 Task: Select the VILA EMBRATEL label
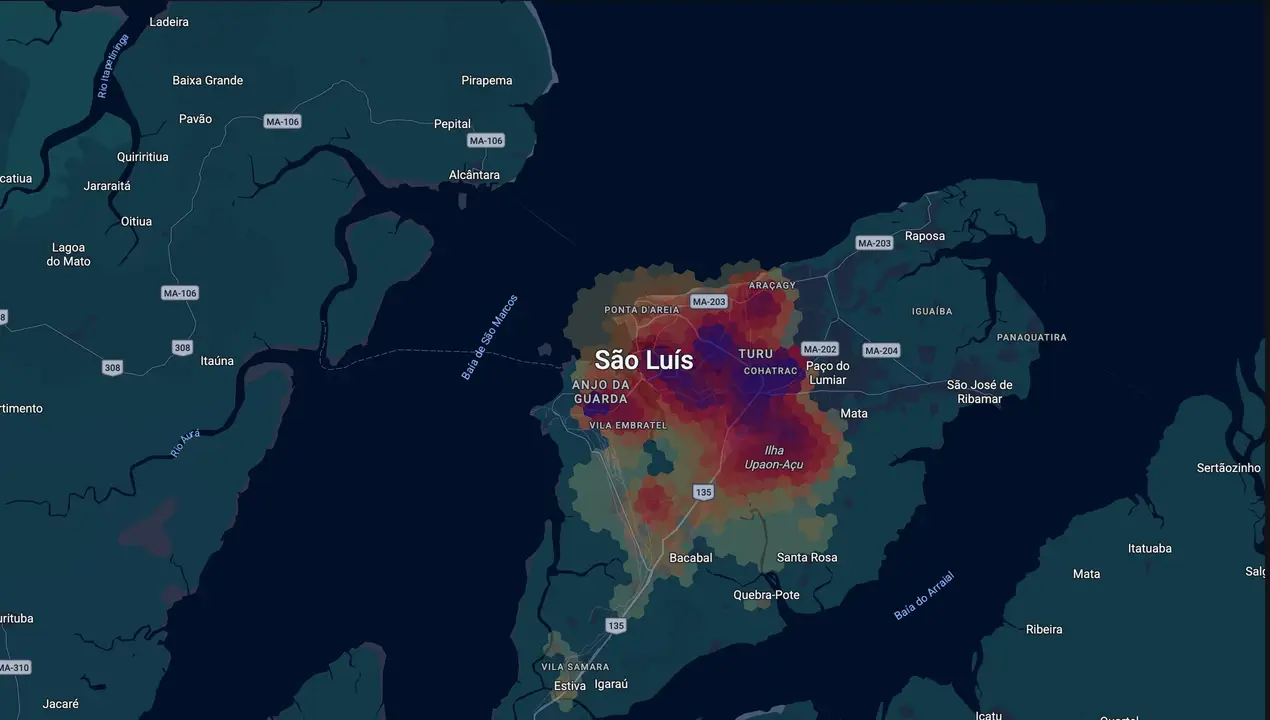click(x=628, y=426)
